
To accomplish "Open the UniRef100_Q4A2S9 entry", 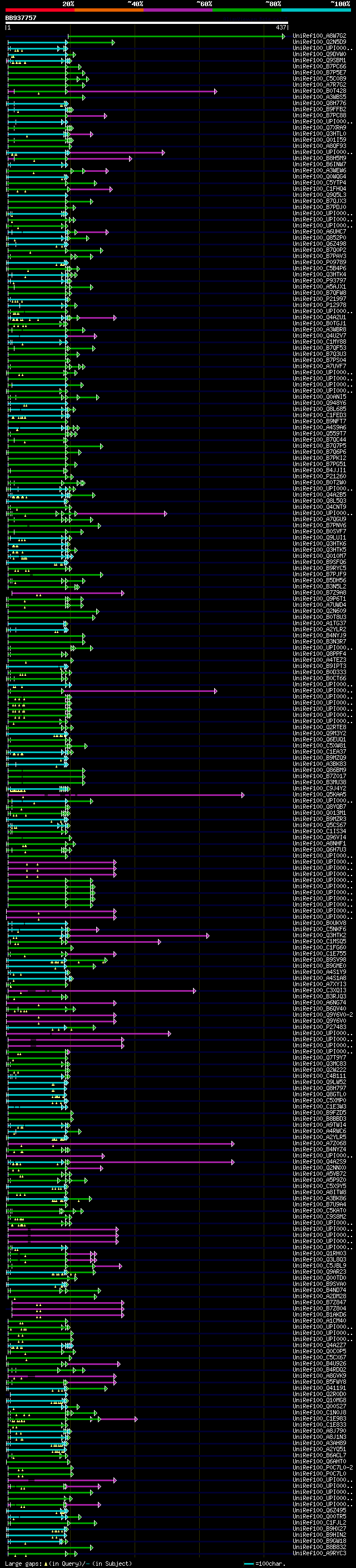I will (319, 1161).
